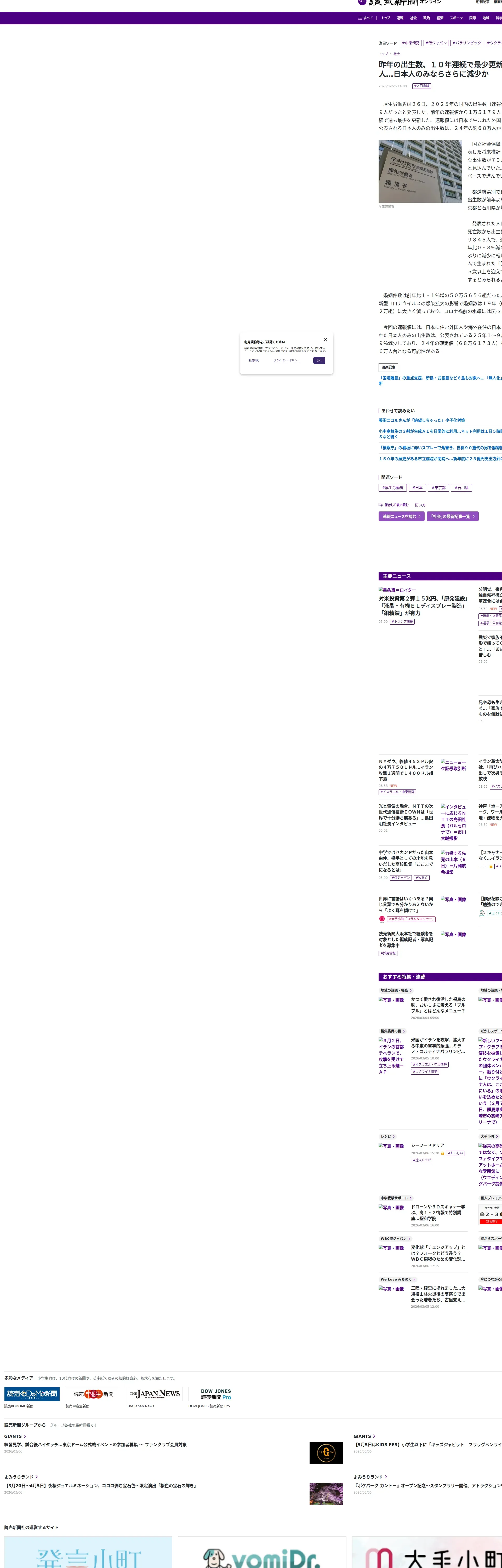Click the save-for-later folder icon

pos(381,505)
